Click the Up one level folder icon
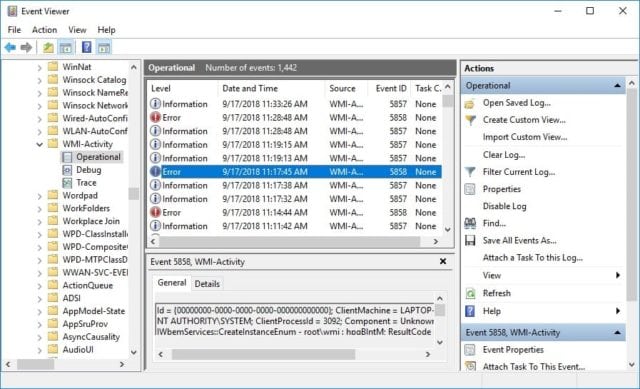 48,48
